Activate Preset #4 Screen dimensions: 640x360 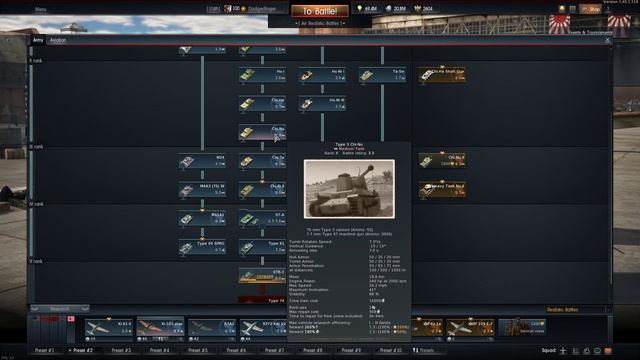pyautogui.click(x=159, y=350)
